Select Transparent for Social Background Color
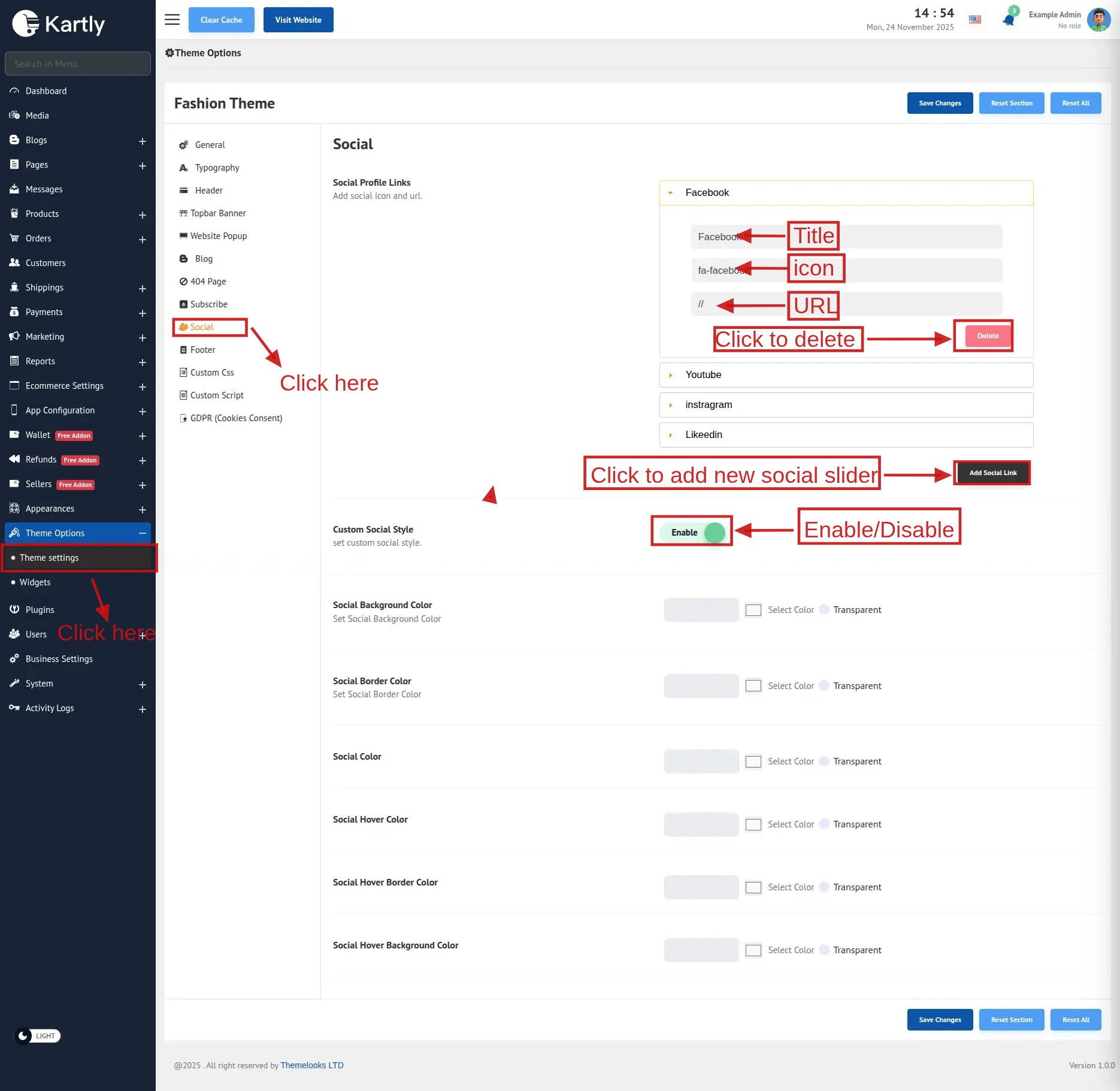This screenshot has width=1120, height=1091. (825, 610)
